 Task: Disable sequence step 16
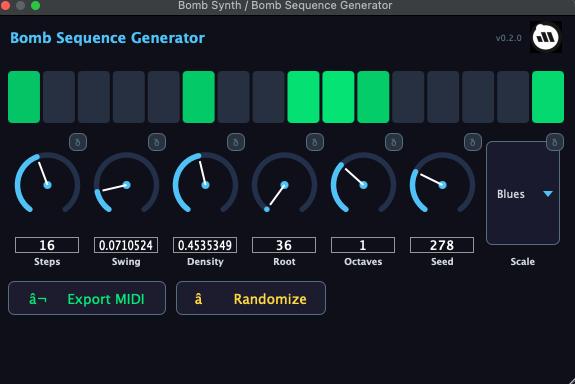(548, 97)
